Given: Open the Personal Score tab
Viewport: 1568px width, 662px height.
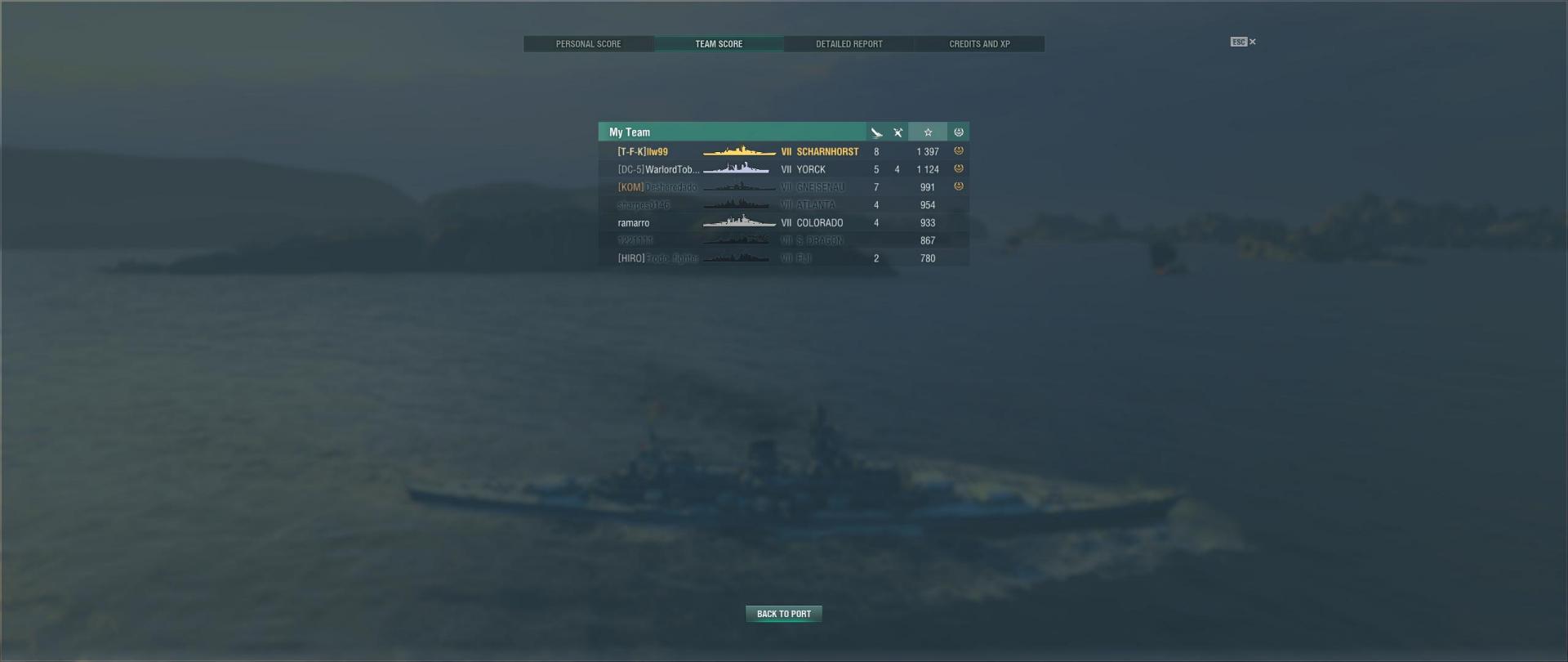Looking at the screenshot, I should [588, 44].
